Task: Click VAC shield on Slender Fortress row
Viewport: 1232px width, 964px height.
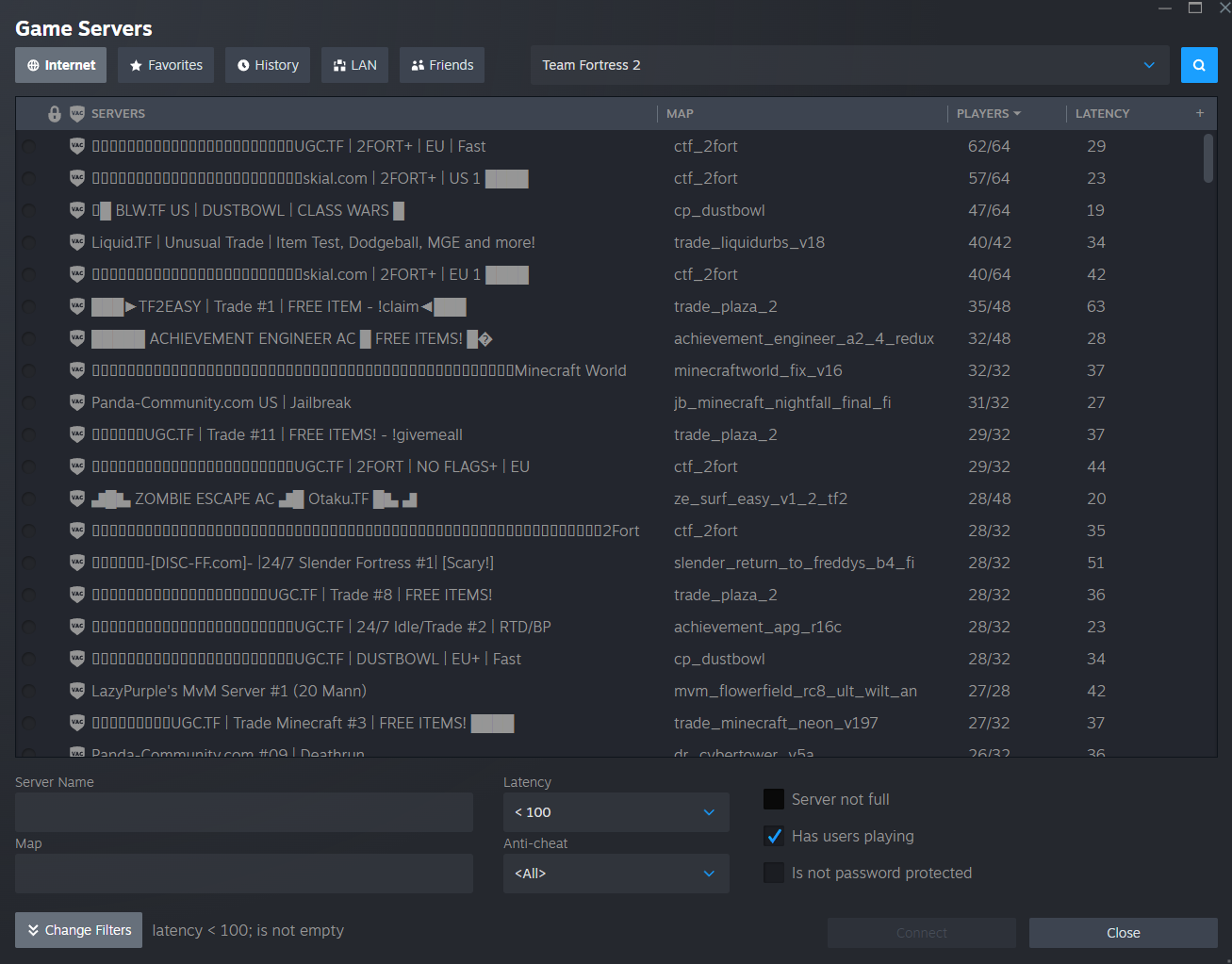Action: click(77, 563)
